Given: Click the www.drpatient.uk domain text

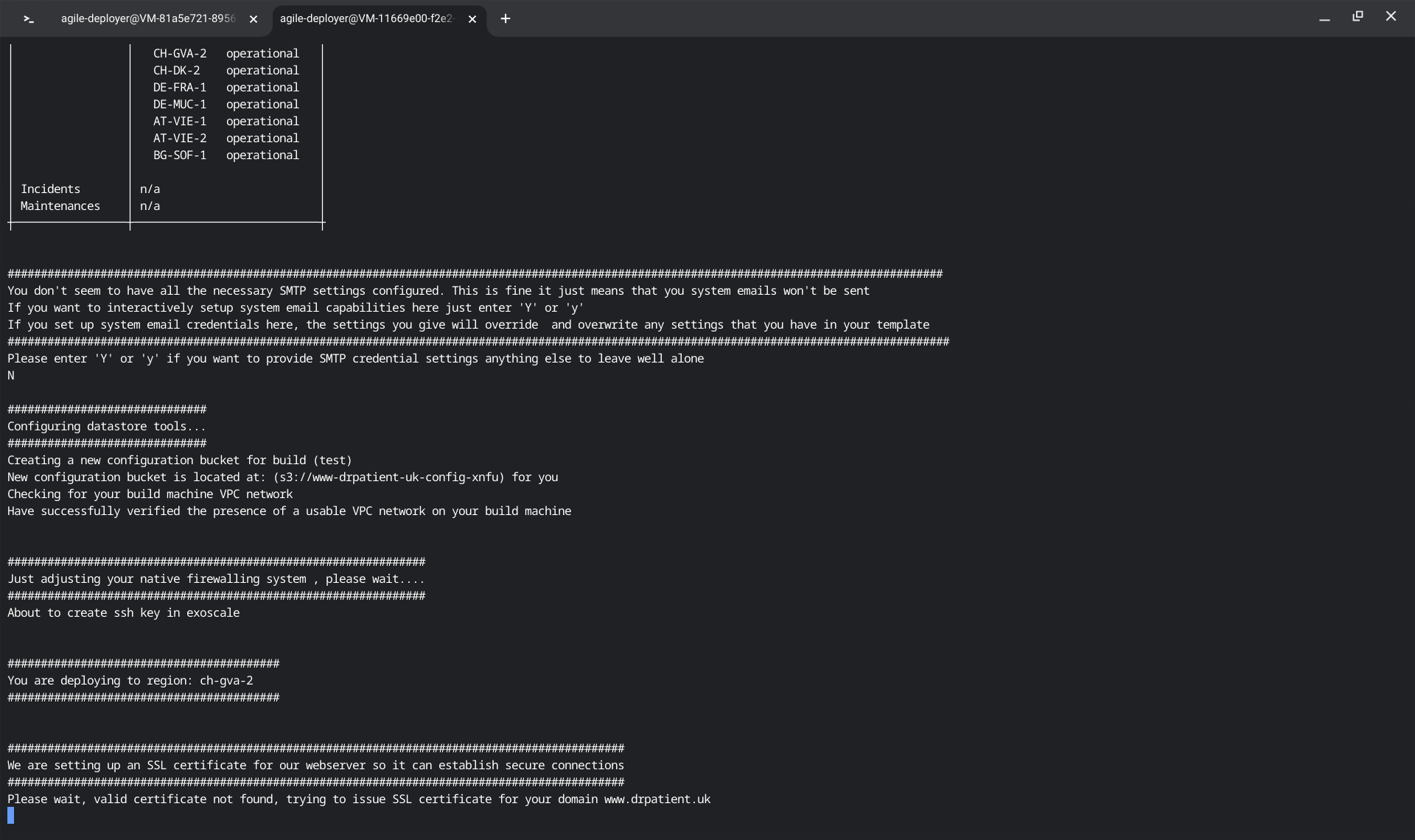Looking at the screenshot, I should [x=657, y=799].
